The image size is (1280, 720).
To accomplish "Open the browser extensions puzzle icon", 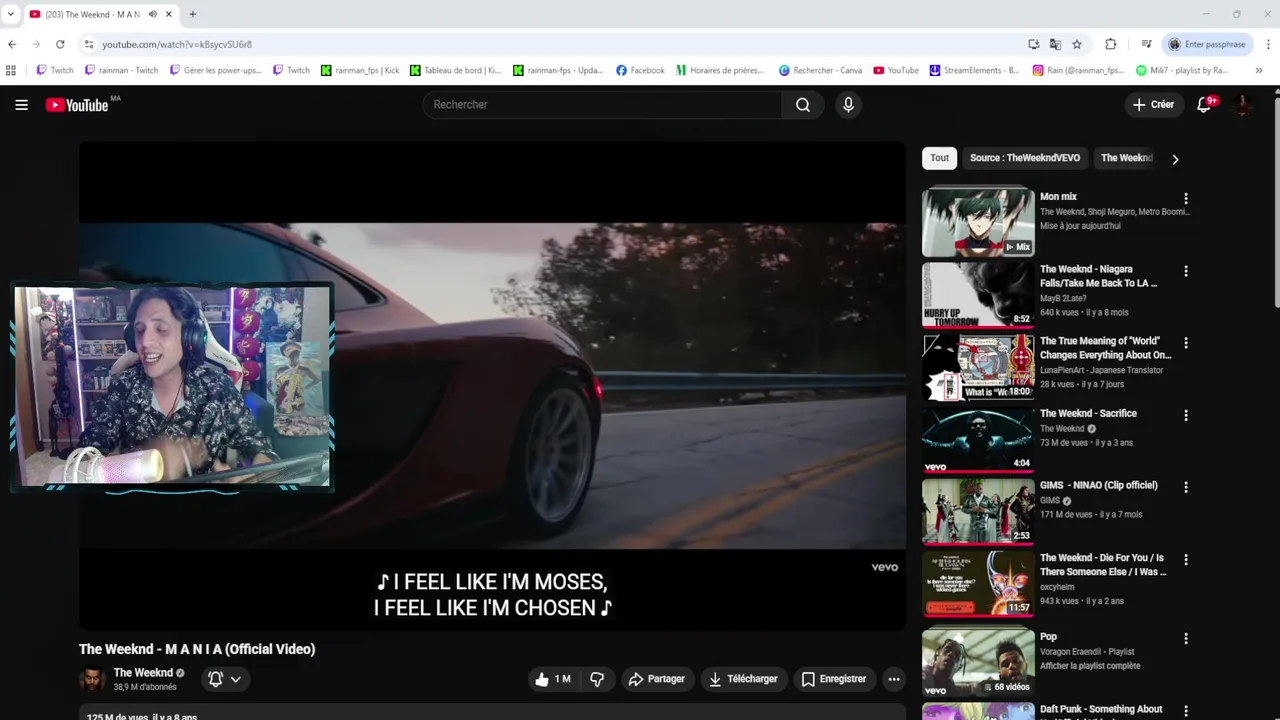I will click(1110, 44).
